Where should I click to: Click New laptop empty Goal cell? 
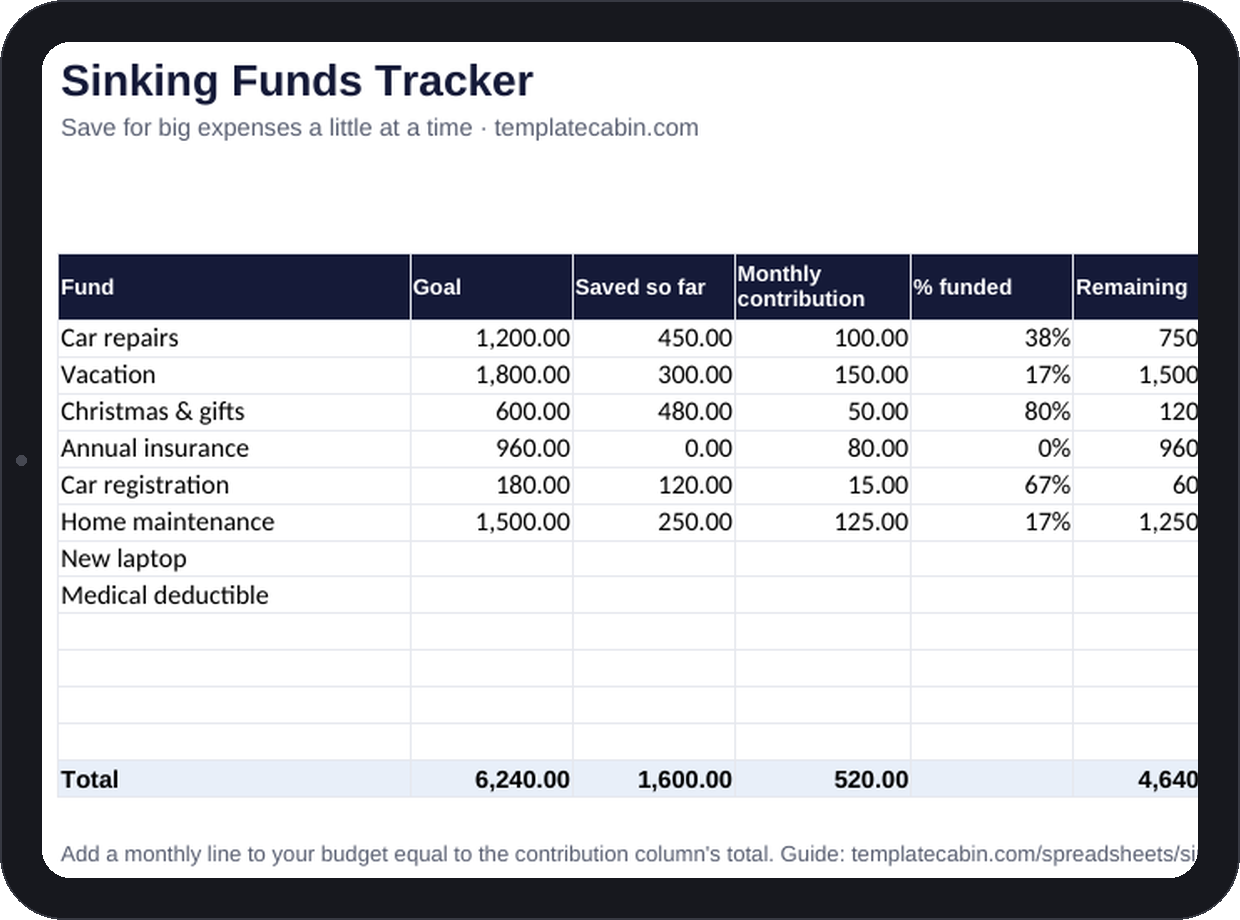tap(492, 559)
